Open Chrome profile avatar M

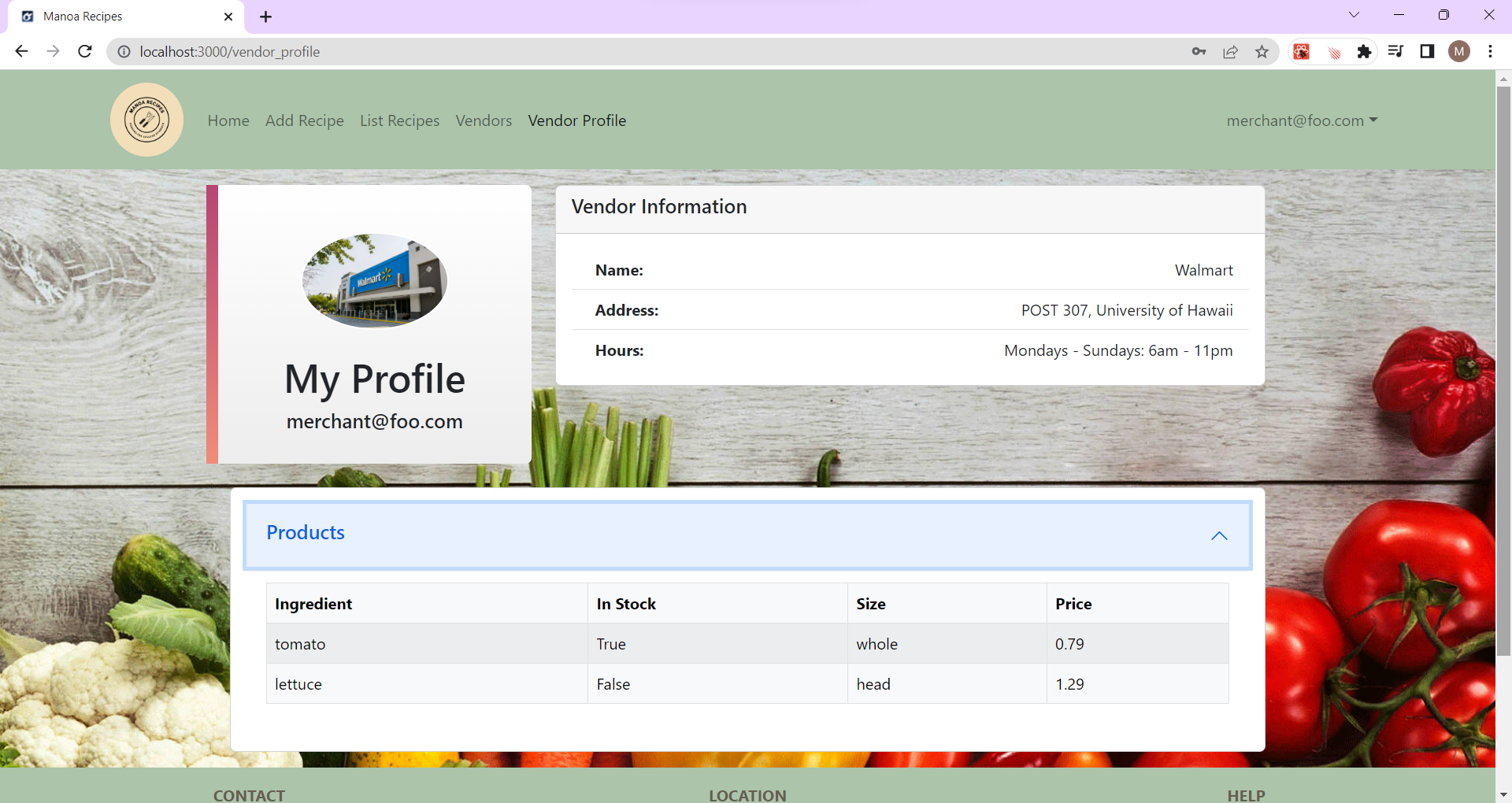(x=1459, y=51)
